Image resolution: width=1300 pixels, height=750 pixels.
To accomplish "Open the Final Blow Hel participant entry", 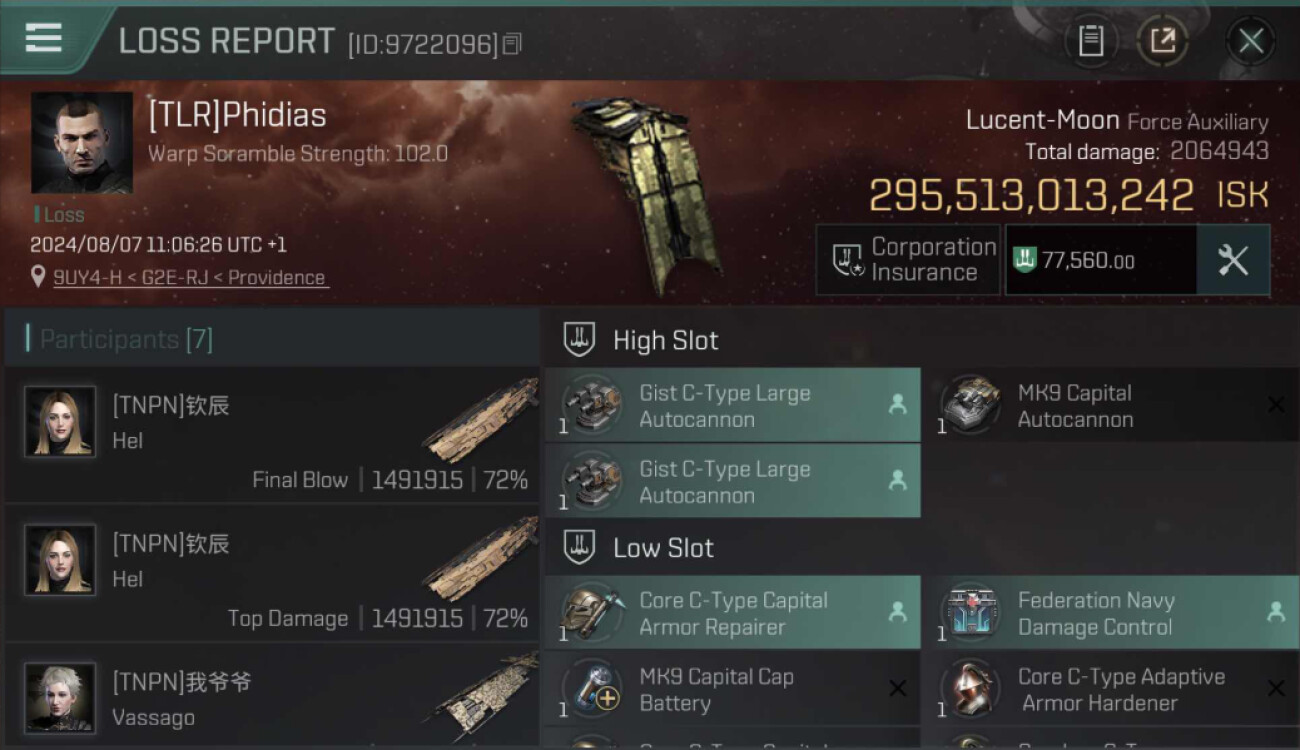I will tap(272, 435).
